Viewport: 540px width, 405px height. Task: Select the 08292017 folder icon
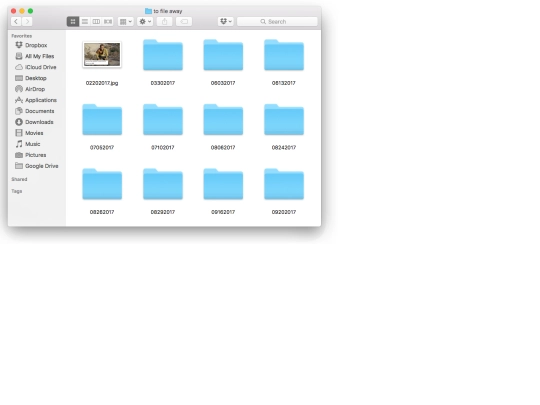[163, 184]
